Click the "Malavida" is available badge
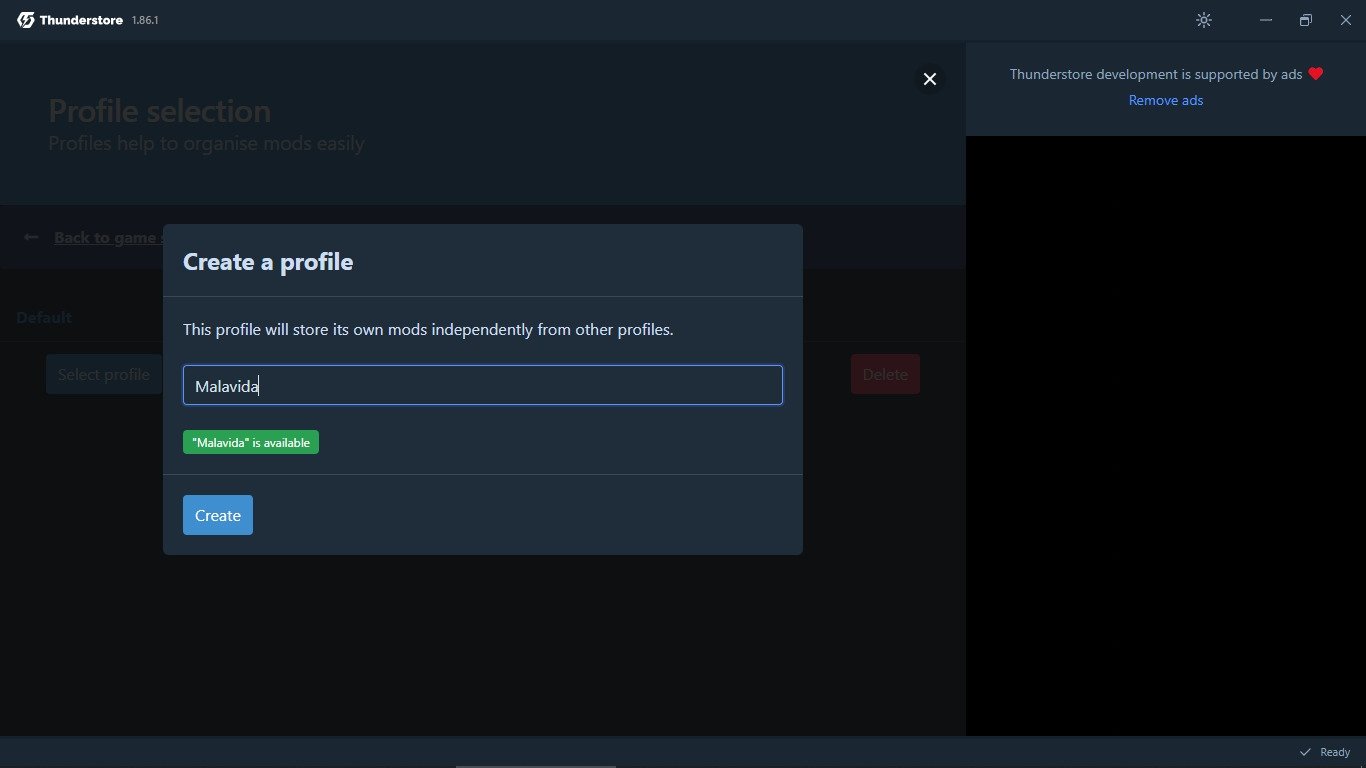This screenshot has width=1366, height=768. click(x=251, y=442)
